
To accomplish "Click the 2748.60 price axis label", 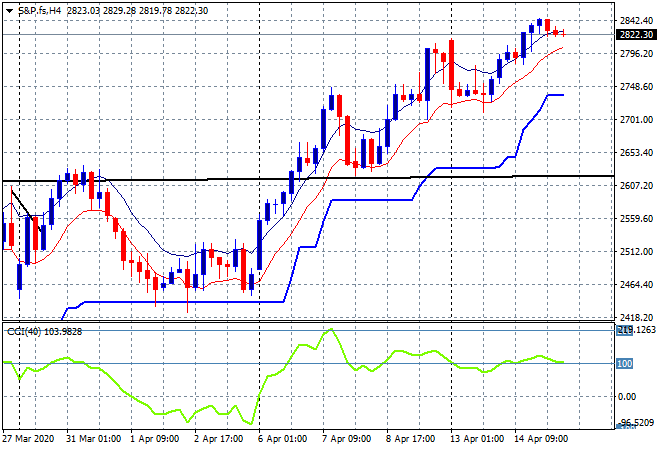I will (636, 87).
